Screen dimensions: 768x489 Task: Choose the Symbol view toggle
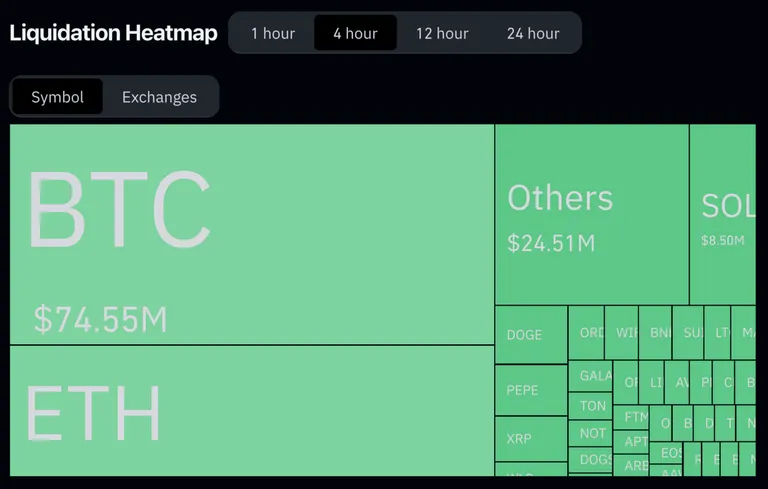[57, 97]
